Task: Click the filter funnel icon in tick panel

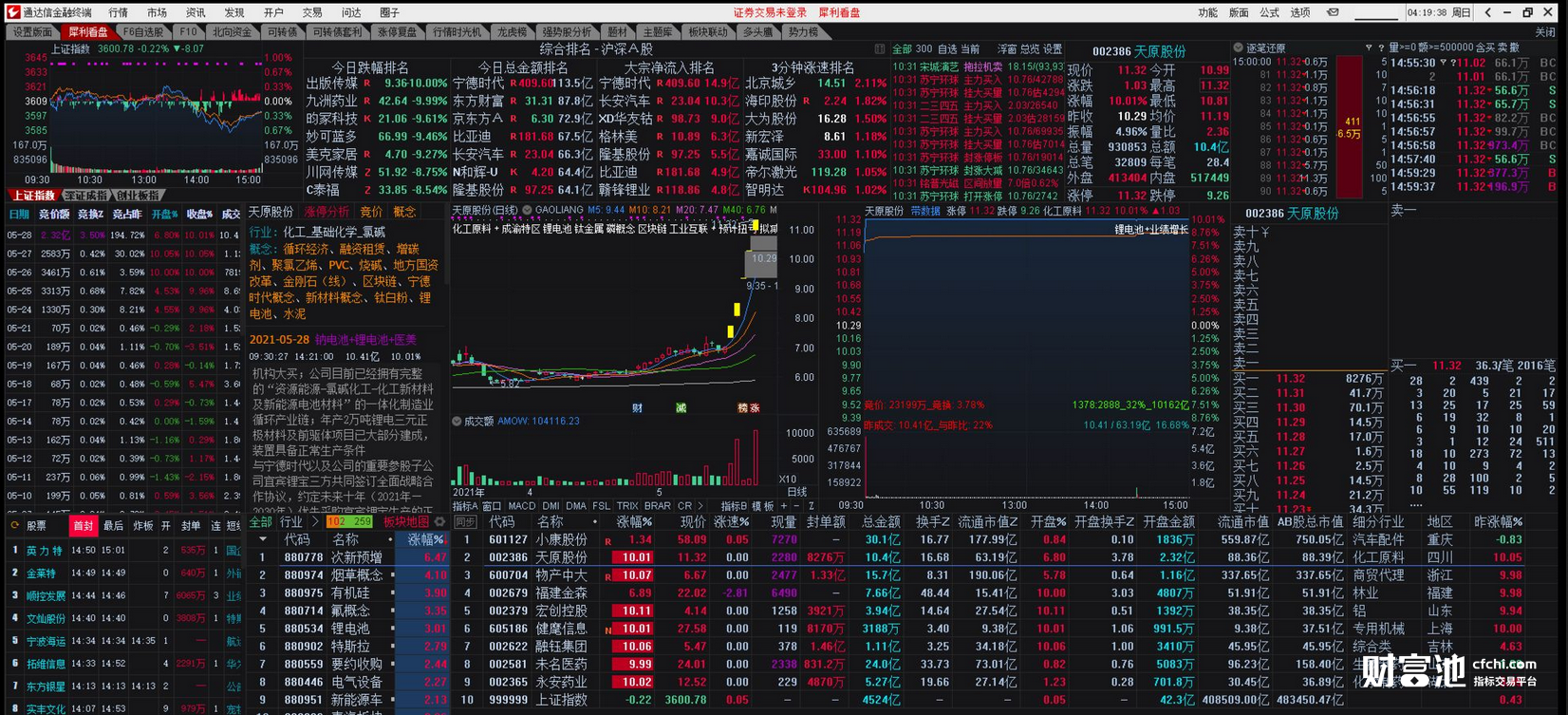Action: [x=1368, y=47]
